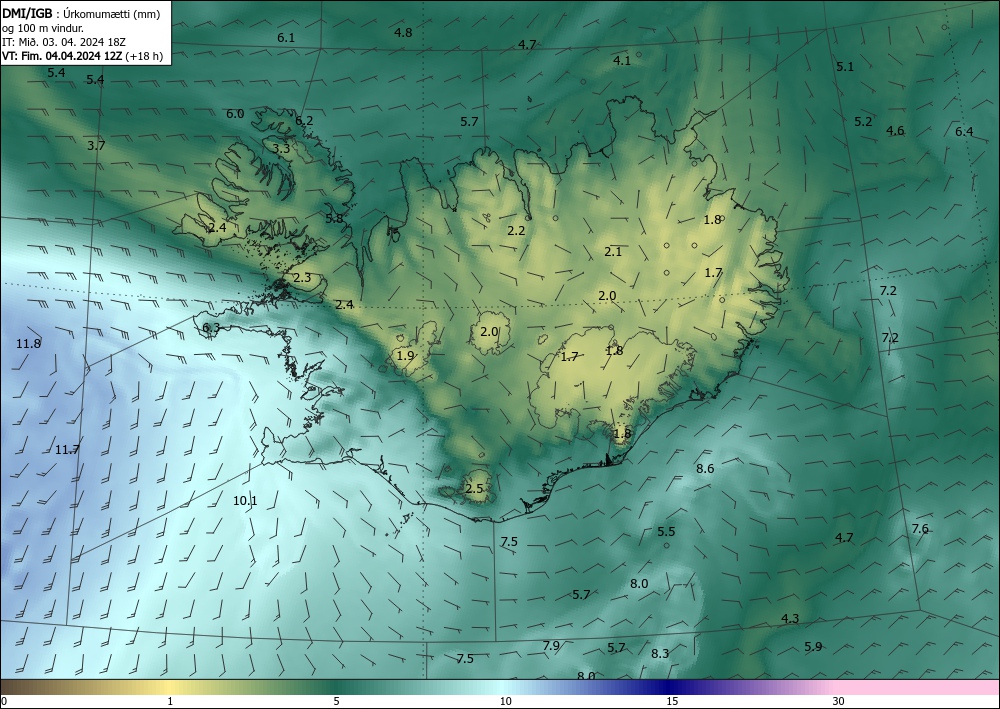Select the 4.6 value in the northeast
This screenshot has height=709, width=1000.
point(895,131)
